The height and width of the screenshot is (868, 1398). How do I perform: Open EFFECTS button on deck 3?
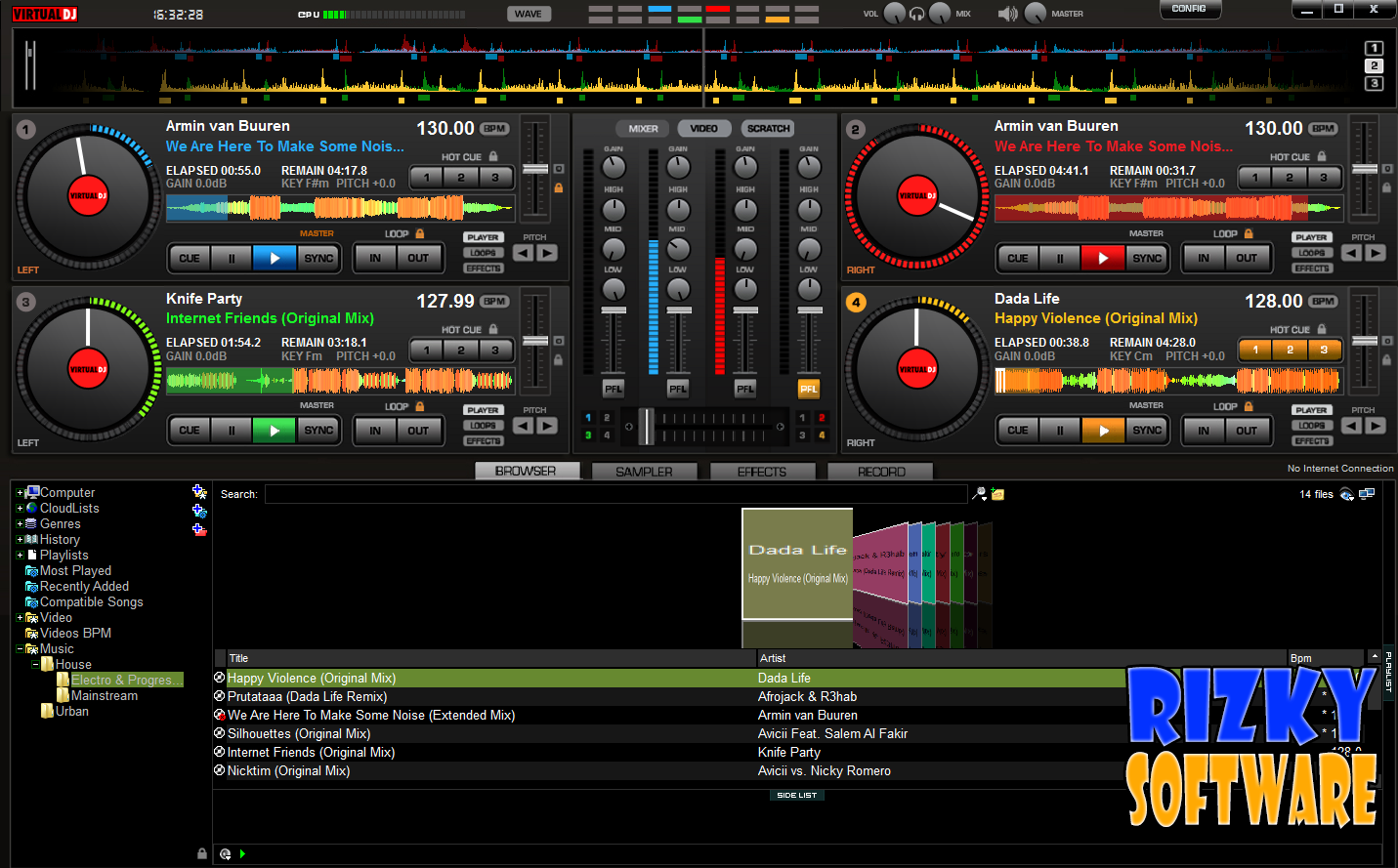[484, 441]
